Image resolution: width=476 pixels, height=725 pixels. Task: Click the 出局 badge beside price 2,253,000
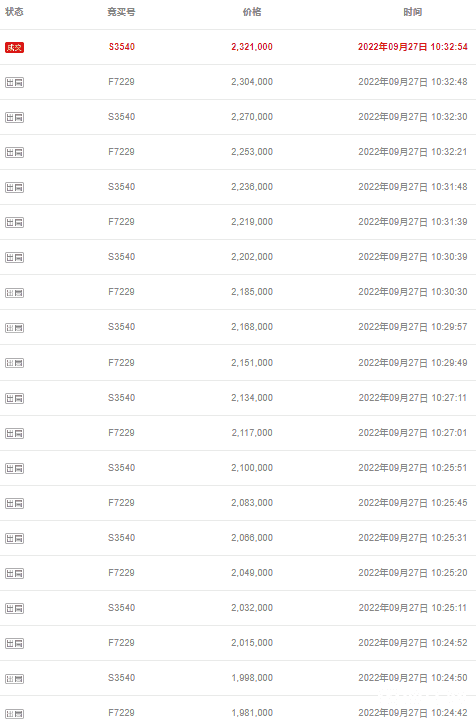14,152
